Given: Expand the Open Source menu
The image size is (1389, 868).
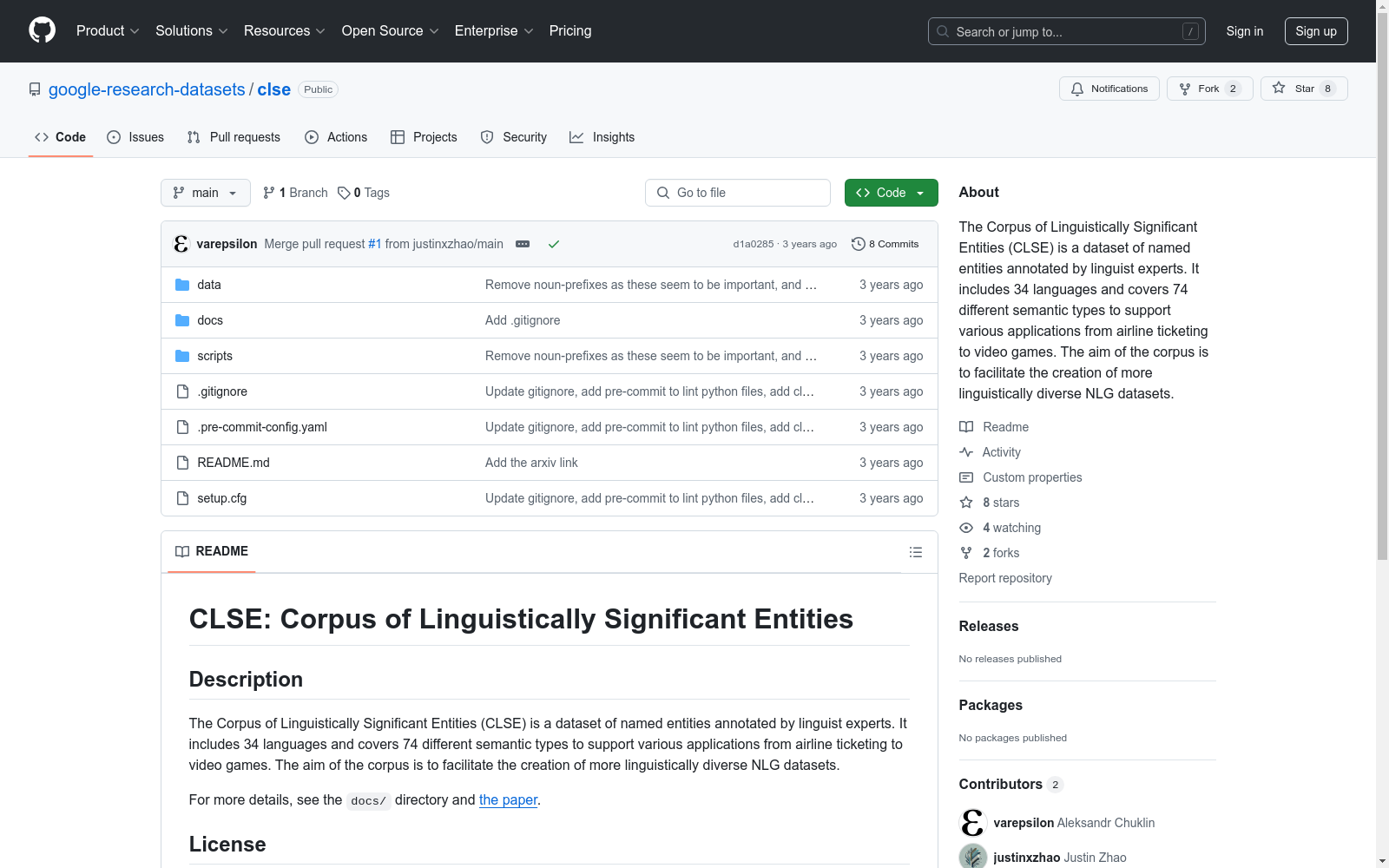Looking at the screenshot, I should pyautogui.click(x=391, y=30).
